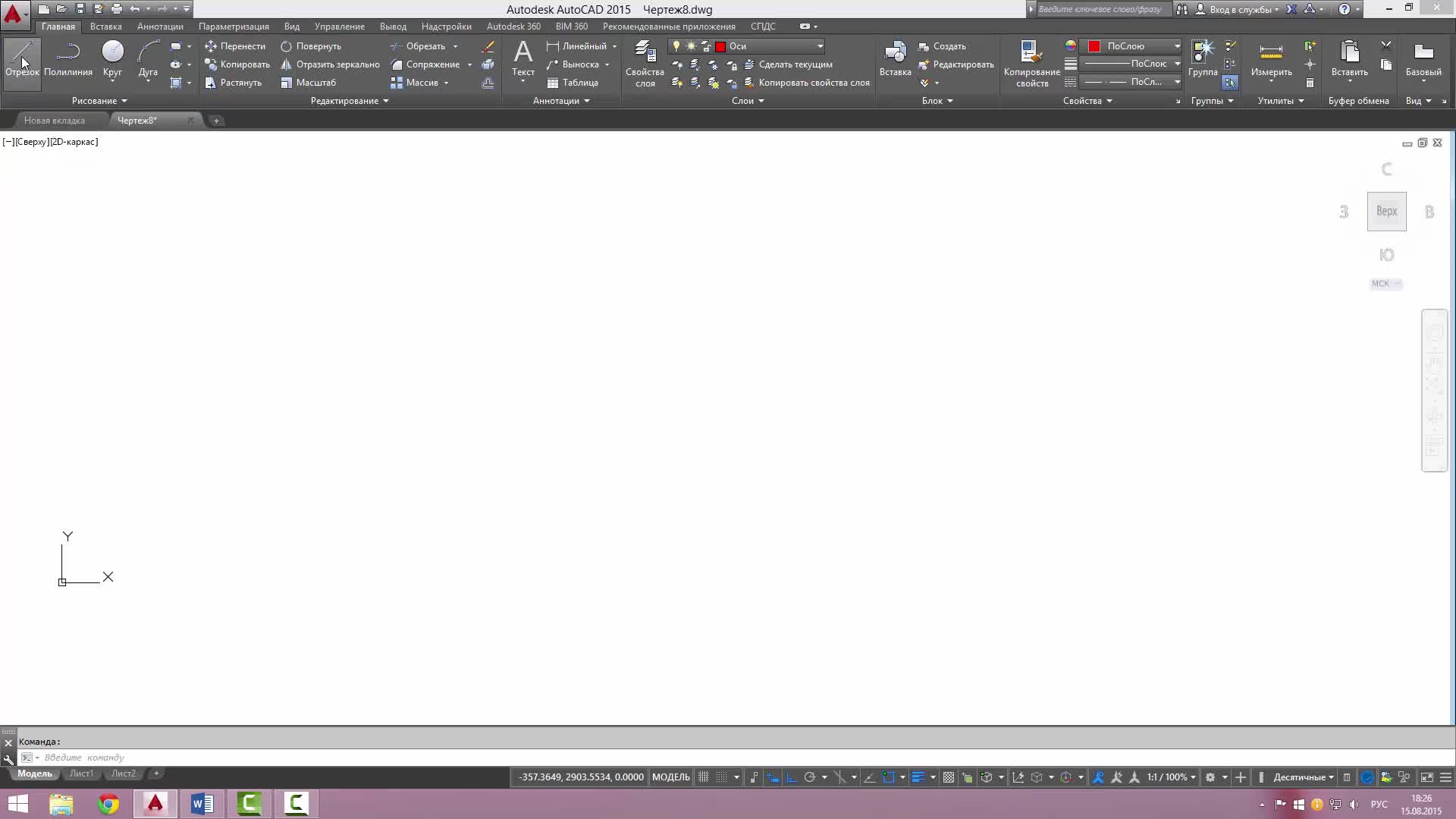Screen dimensions: 1456x819
Task: Select the Полилиния polyline tool
Action: [68, 59]
